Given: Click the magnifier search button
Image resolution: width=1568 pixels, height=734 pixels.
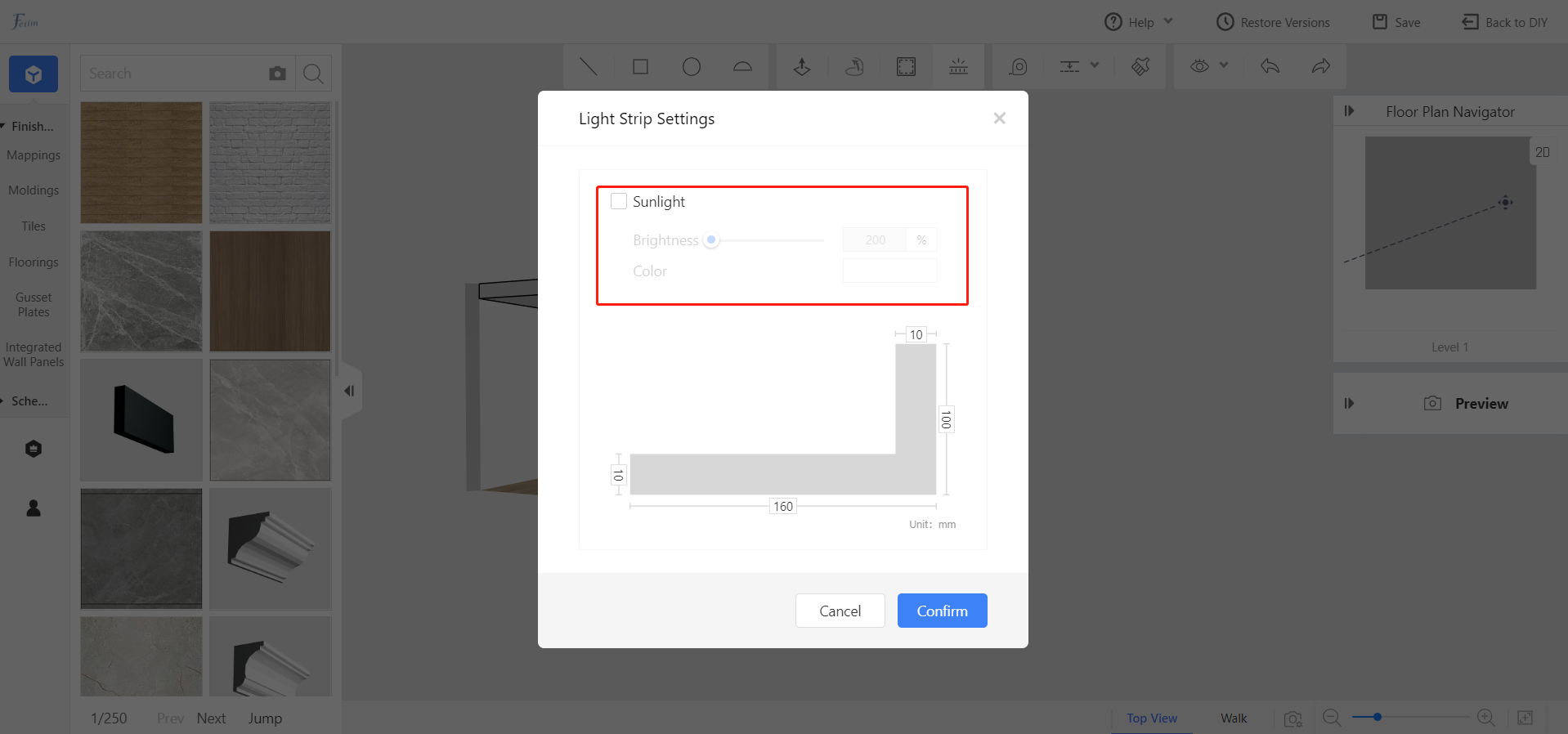Looking at the screenshot, I should (313, 74).
